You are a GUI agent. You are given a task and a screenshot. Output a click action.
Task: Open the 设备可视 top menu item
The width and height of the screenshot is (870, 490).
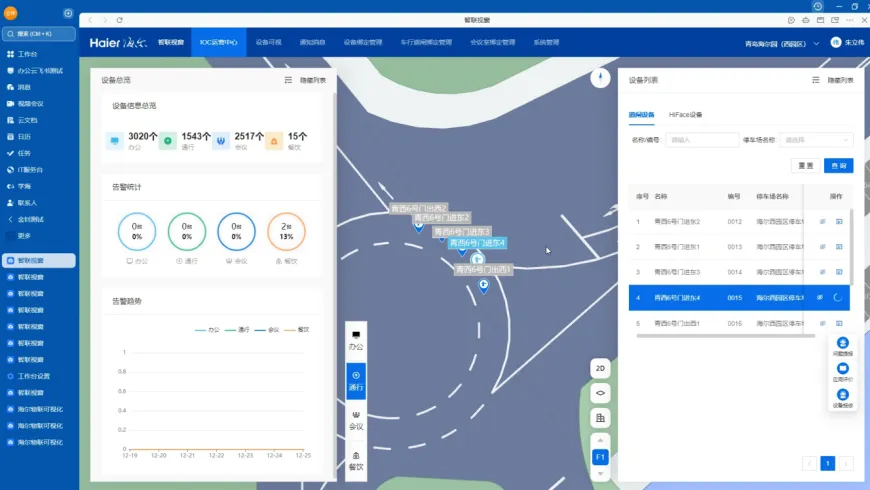269,43
